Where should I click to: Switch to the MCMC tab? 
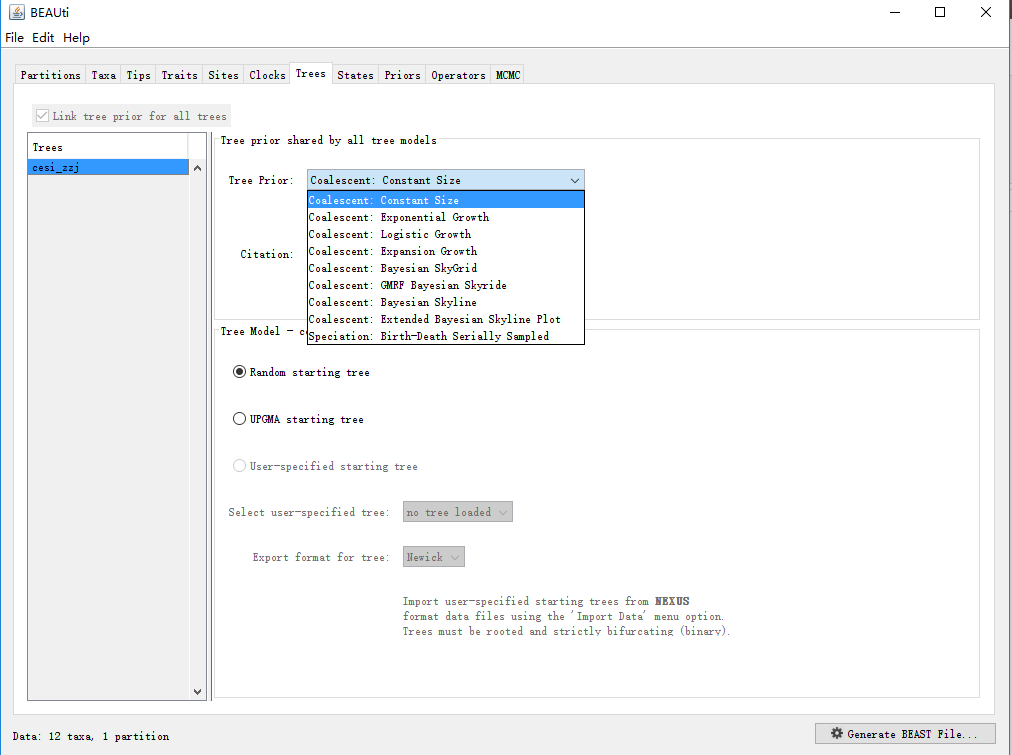coord(508,75)
